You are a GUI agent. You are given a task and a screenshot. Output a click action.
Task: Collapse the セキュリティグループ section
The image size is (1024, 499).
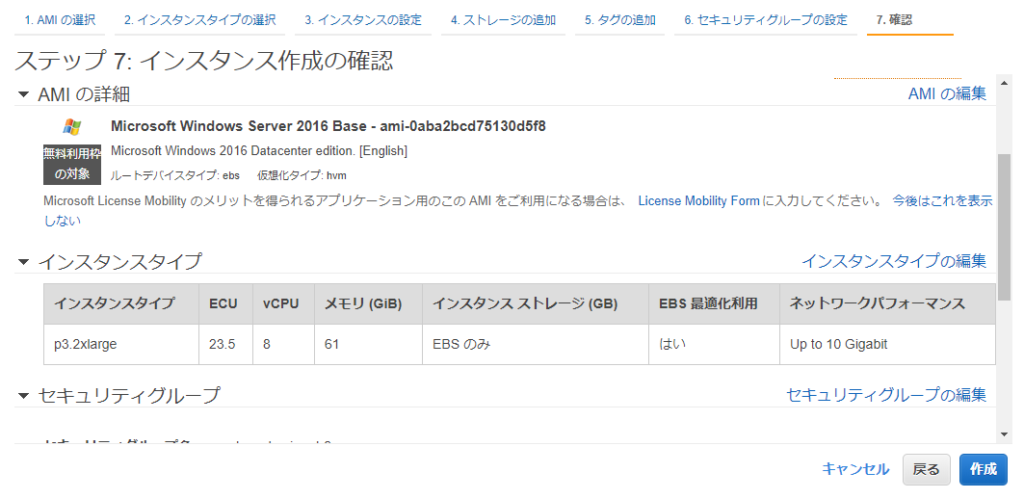(x=24, y=395)
